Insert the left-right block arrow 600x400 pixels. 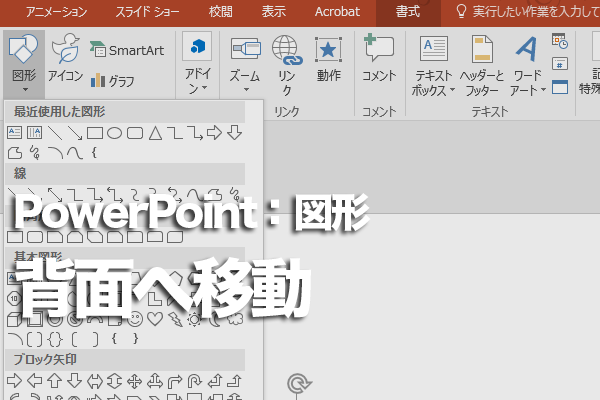[x=95, y=381]
